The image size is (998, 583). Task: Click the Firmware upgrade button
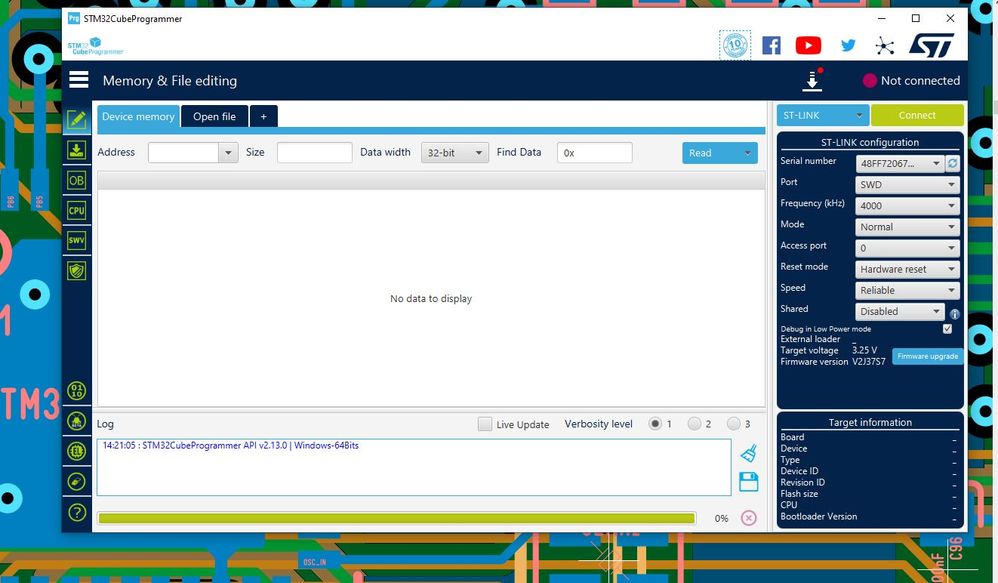click(x=927, y=356)
